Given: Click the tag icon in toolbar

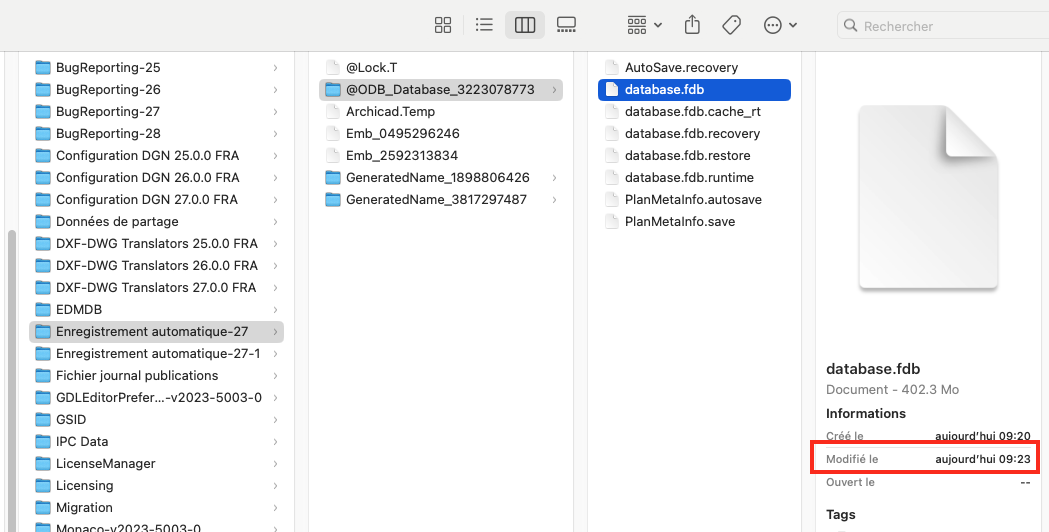Looking at the screenshot, I should 731,25.
